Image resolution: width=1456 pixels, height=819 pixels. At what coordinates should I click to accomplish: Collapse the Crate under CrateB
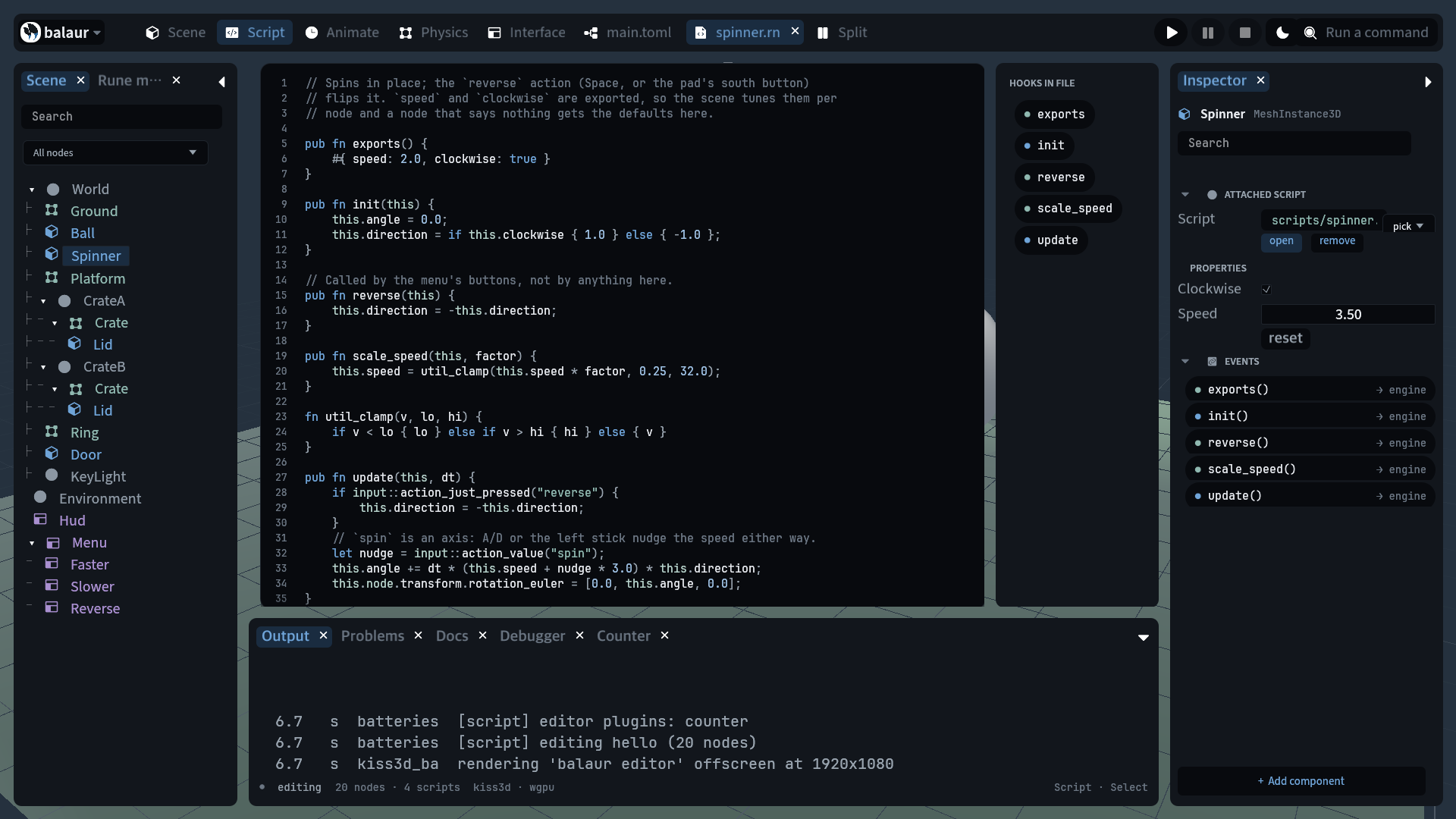point(55,389)
